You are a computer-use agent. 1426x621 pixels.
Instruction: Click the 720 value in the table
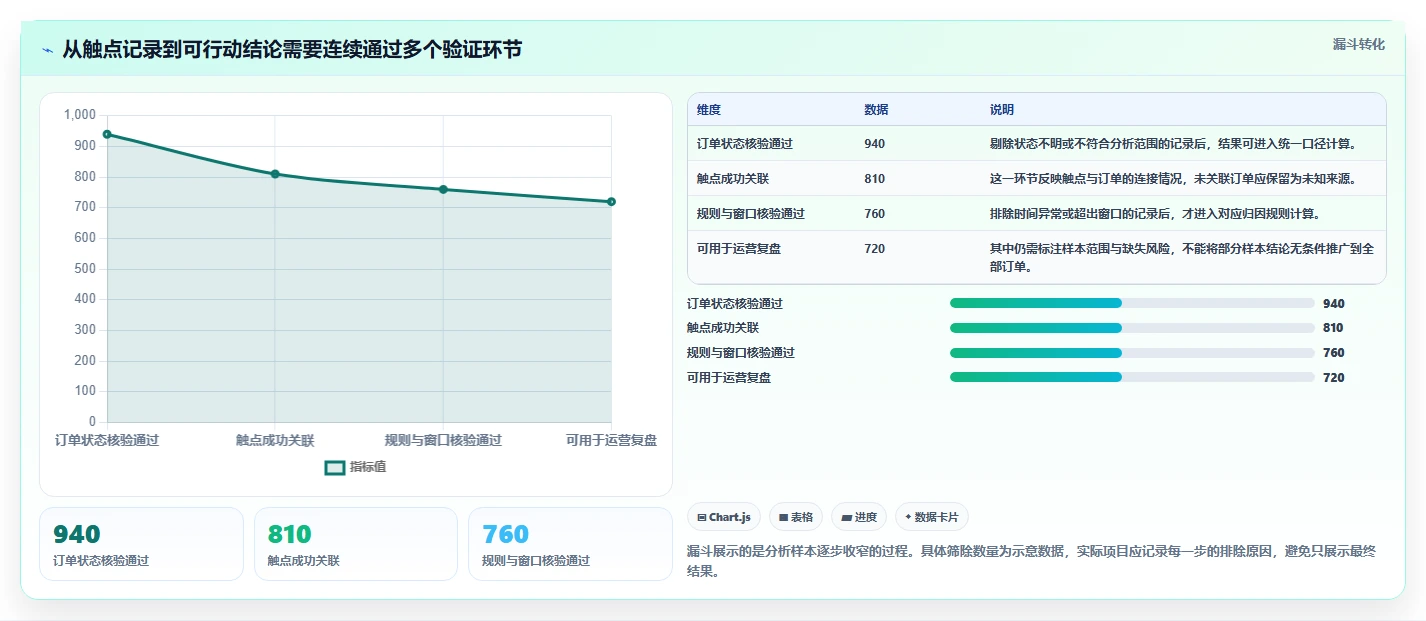pos(875,249)
